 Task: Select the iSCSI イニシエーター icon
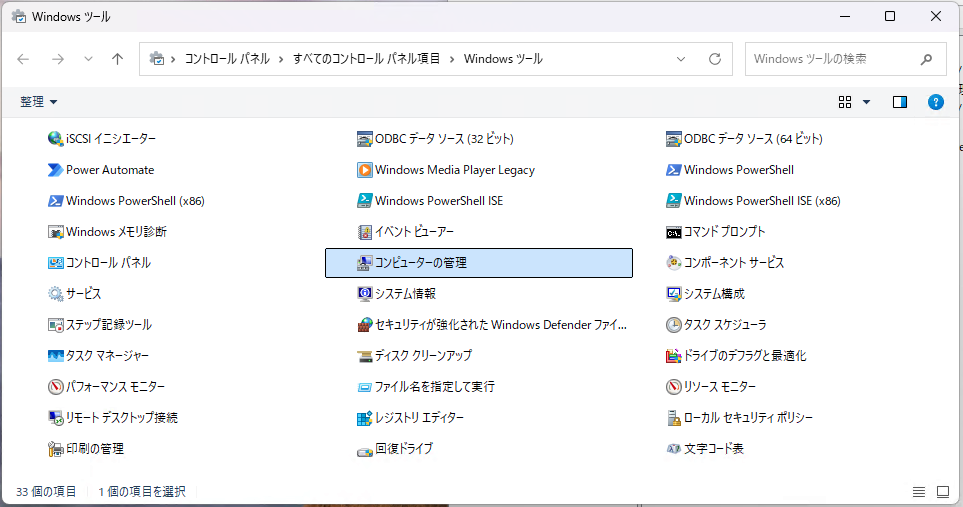56,139
